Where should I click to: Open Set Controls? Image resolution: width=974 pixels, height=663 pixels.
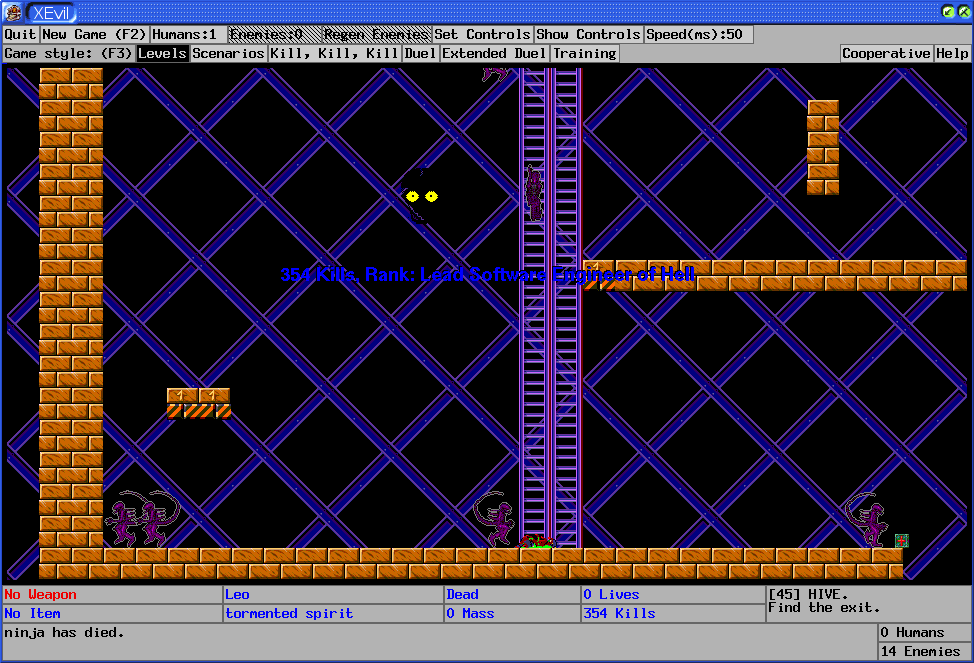[x=482, y=34]
